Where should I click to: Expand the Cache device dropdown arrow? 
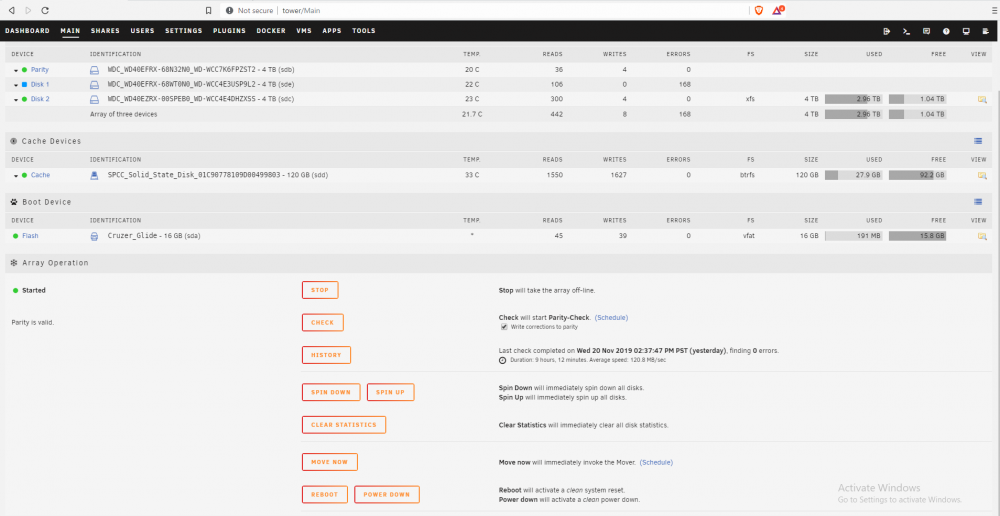click(16, 175)
